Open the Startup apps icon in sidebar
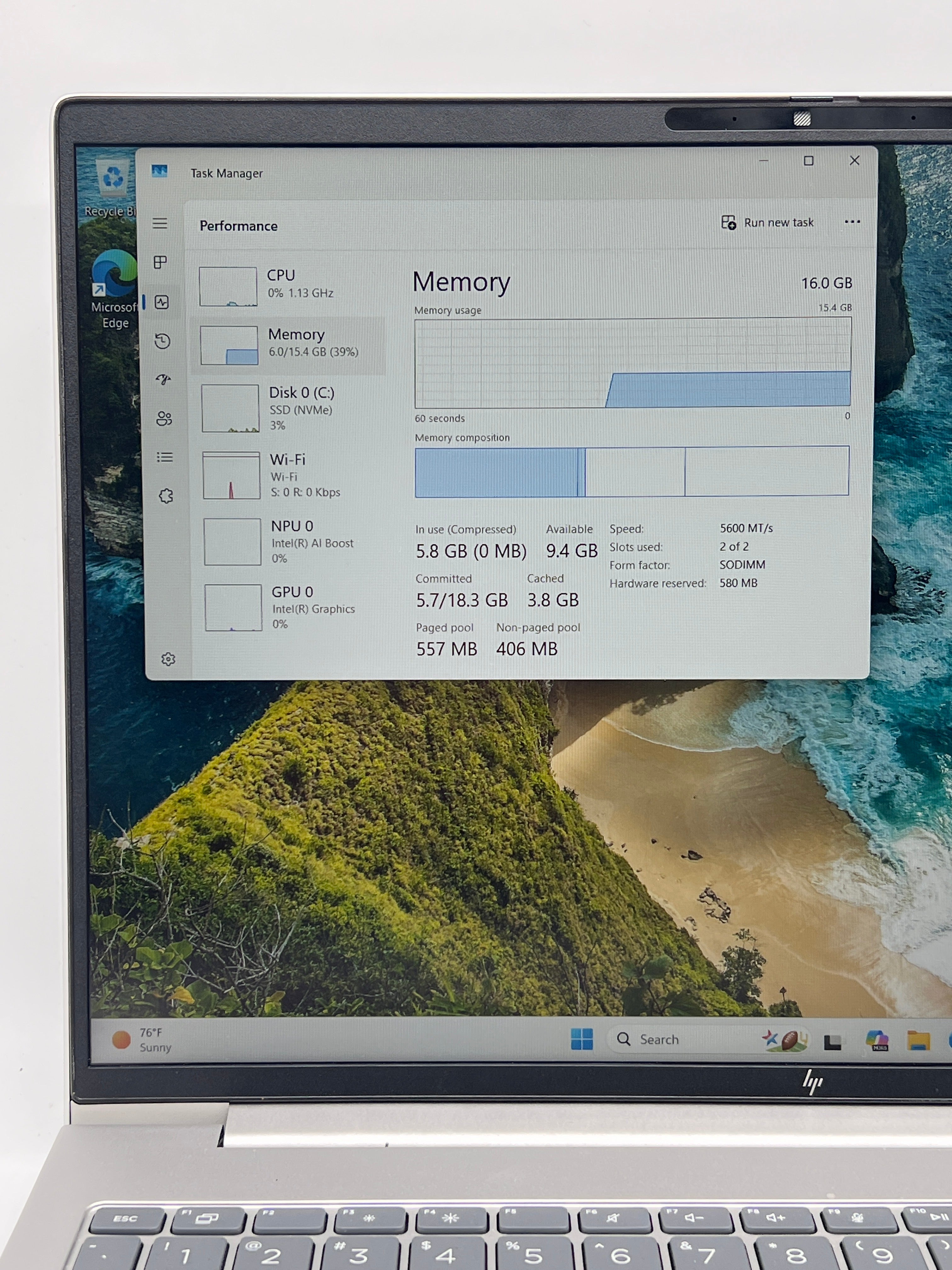Image resolution: width=952 pixels, height=1270 pixels. pyautogui.click(x=163, y=380)
